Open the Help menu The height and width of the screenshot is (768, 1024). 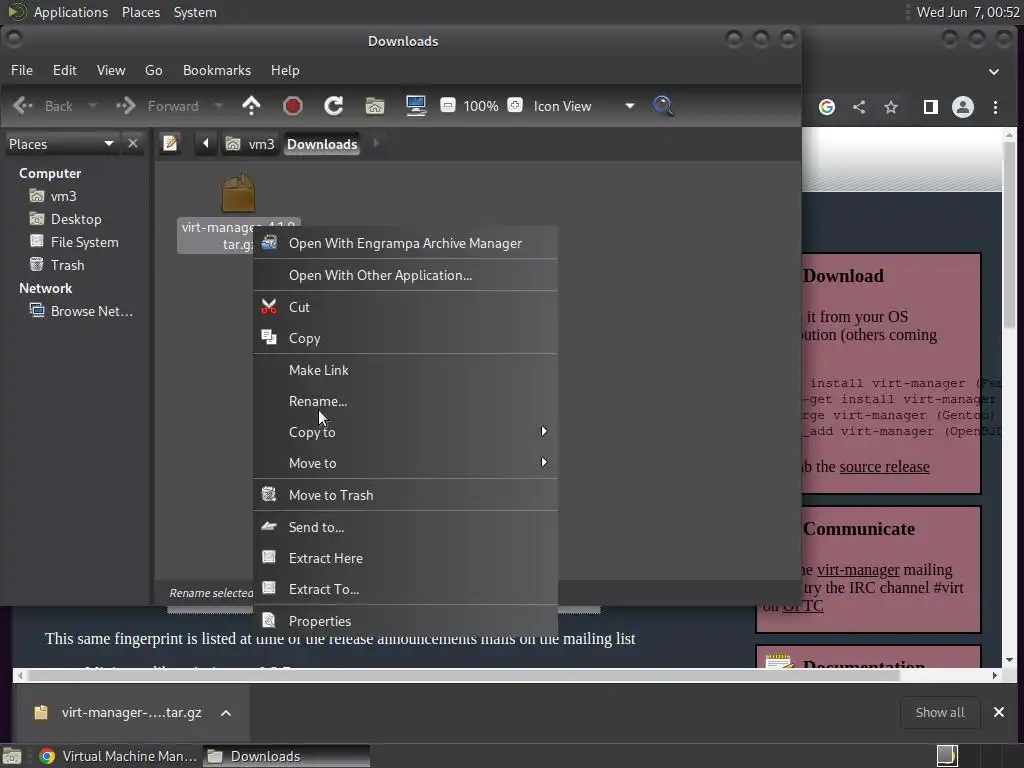click(x=285, y=70)
